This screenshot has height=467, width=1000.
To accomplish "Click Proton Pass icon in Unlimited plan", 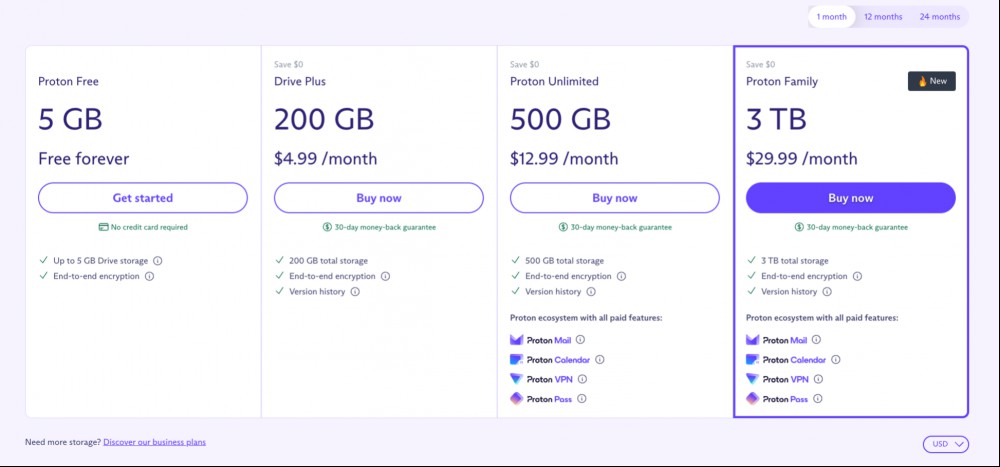I will [x=517, y=399].
